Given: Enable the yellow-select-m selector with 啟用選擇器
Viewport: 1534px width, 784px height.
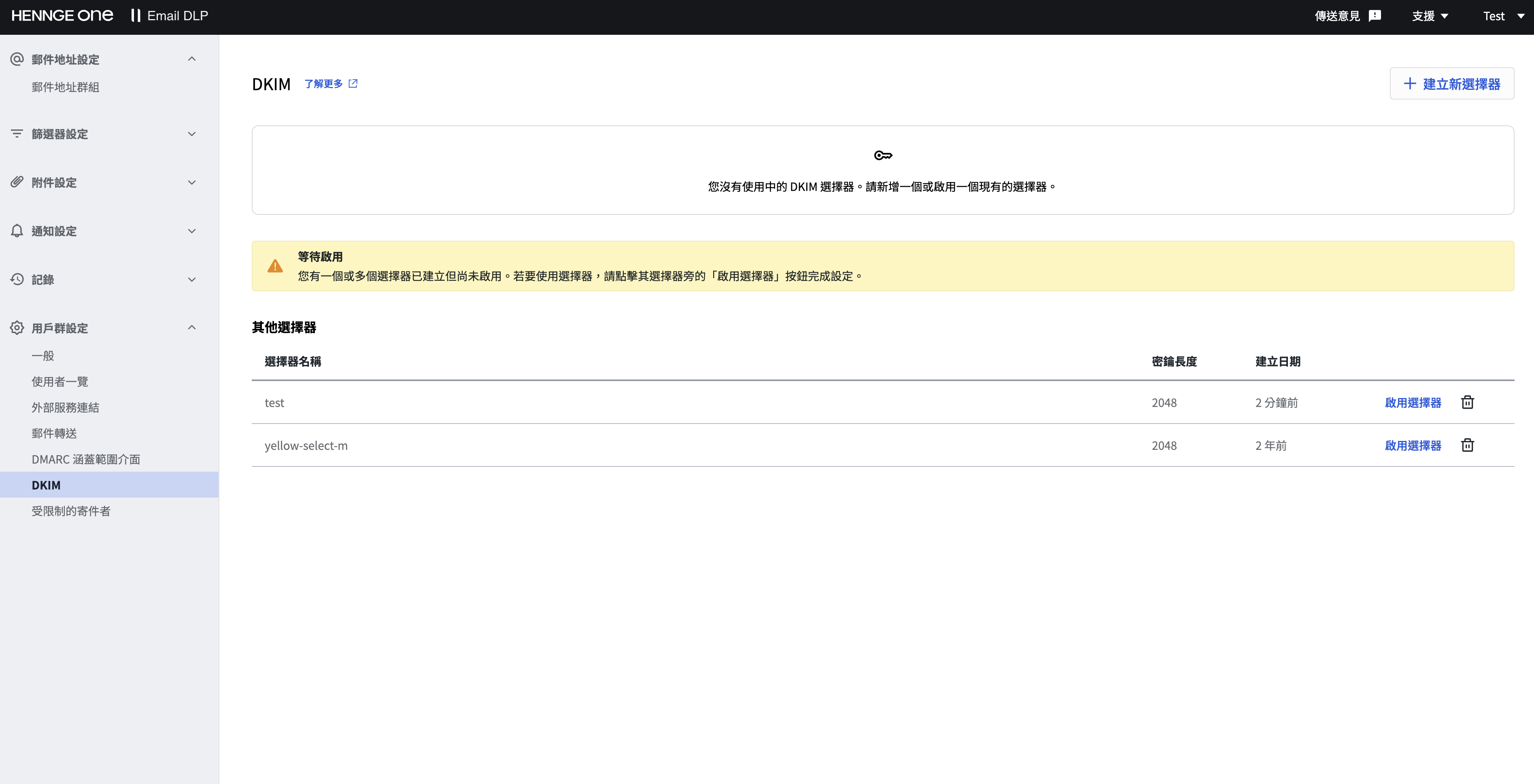Looking at the screenshot, I should click(x=1413, y=445).
